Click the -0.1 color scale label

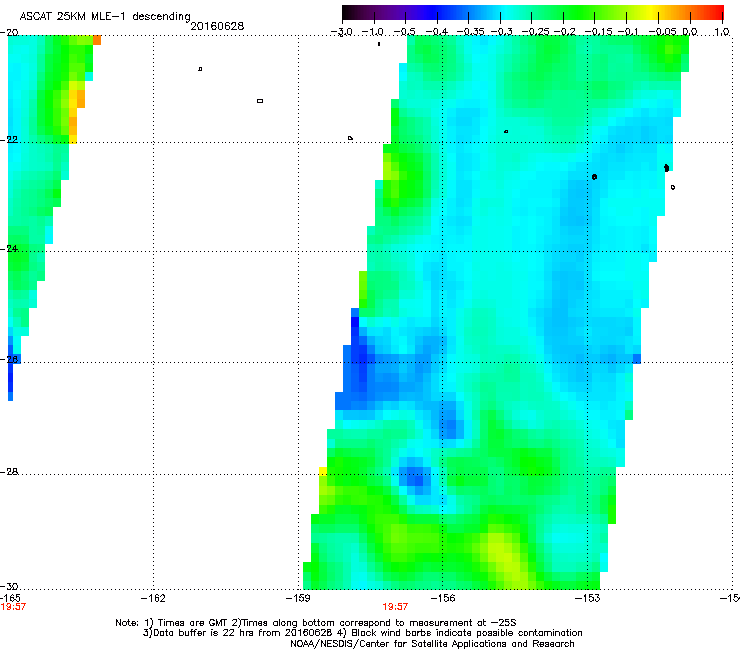(628, 32)
